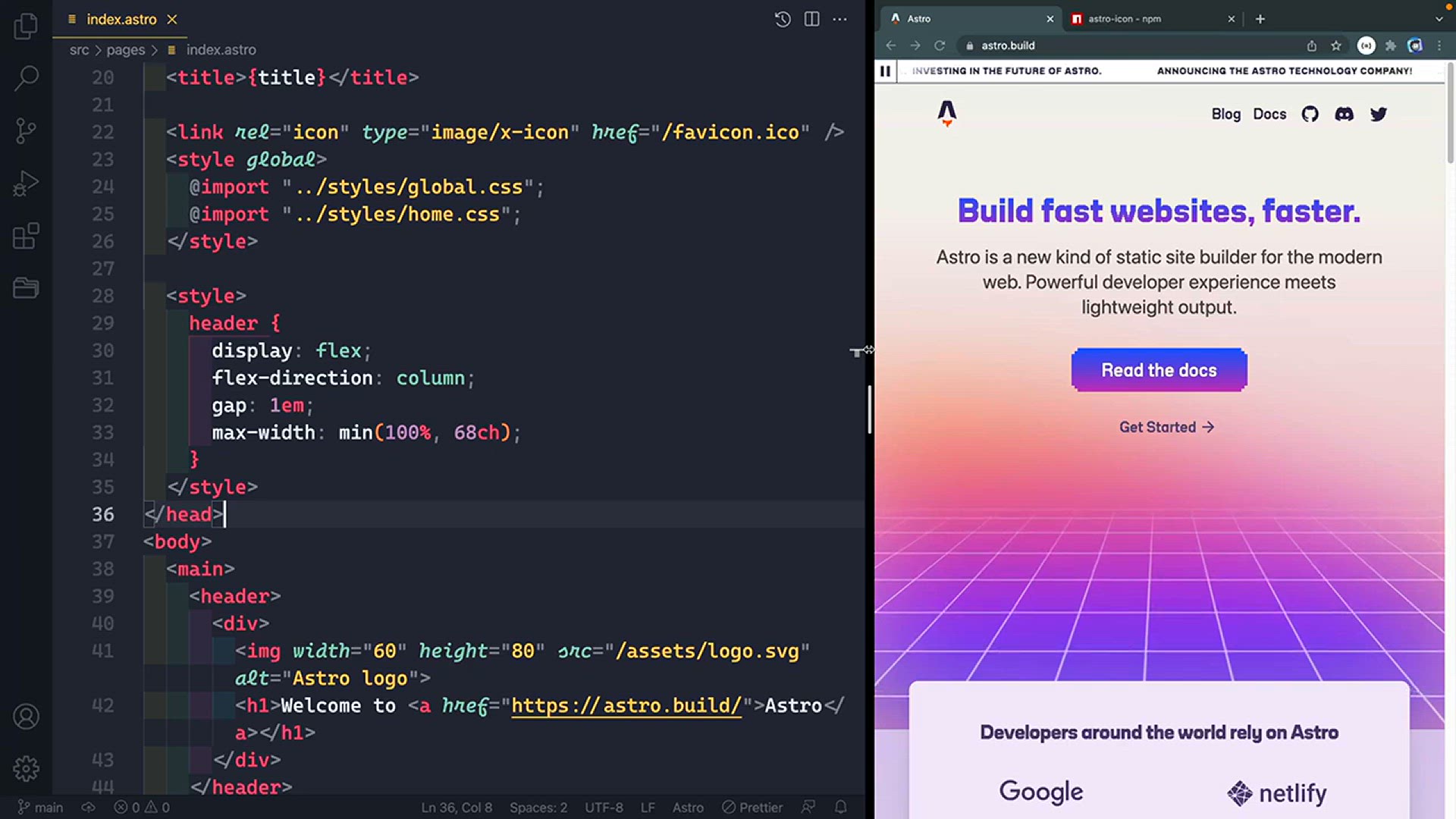Viewport: 1456px width, 819px height.
Task: Change encoding via UTF-8 indicator
Action: [604, 808]
